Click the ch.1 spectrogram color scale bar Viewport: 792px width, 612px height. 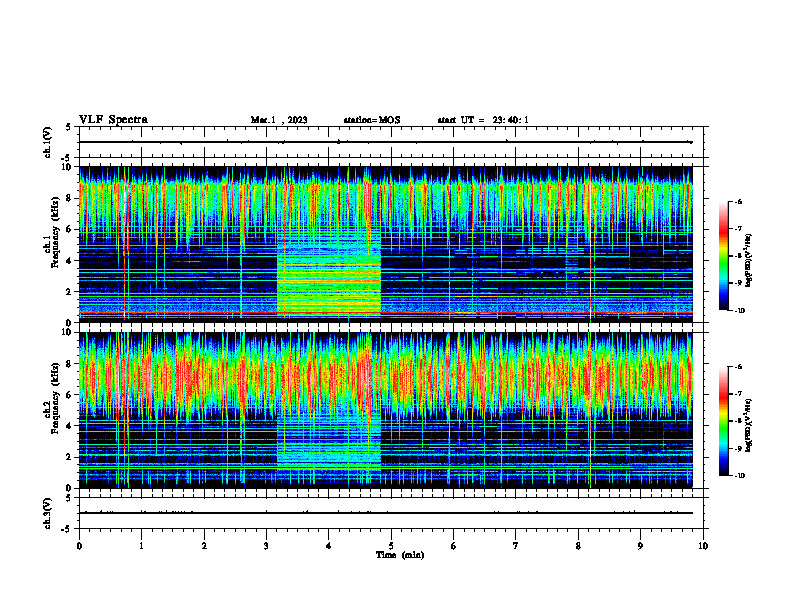coord(723,256)
